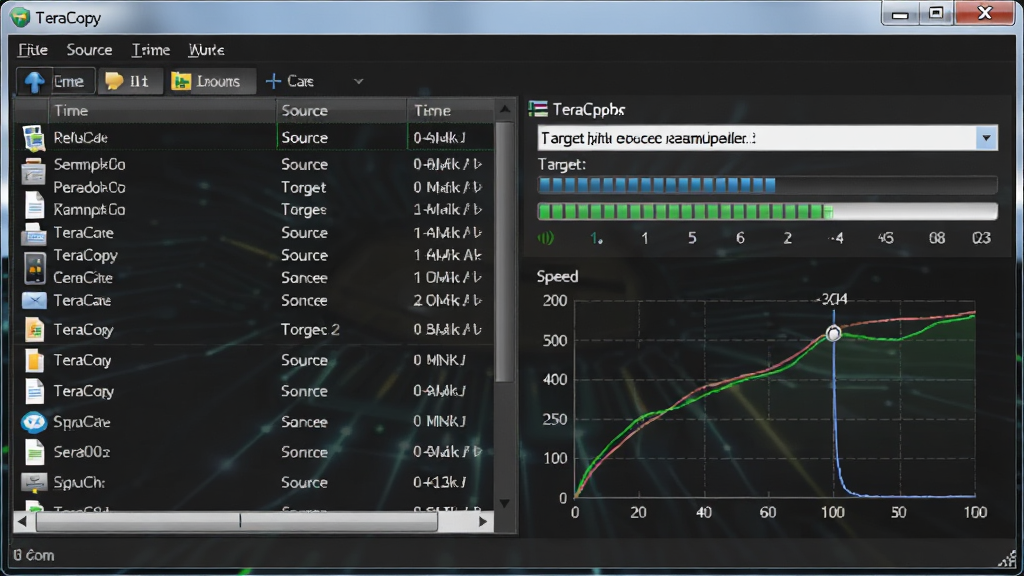The image size is (1024, 576).
Task: Click the vertical scrollbar thumb of the file list
Action: point(505,251)
